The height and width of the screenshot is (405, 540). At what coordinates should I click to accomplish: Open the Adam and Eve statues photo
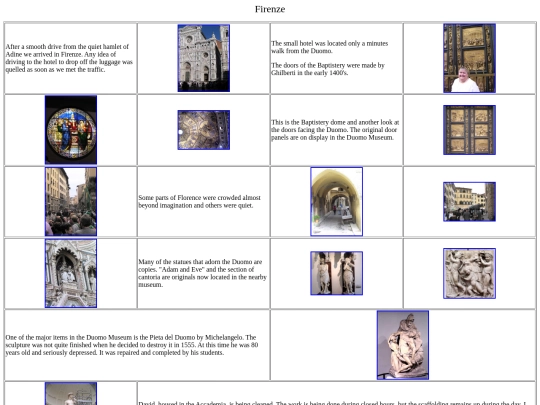pyautogui.click(x=336, y=273)
